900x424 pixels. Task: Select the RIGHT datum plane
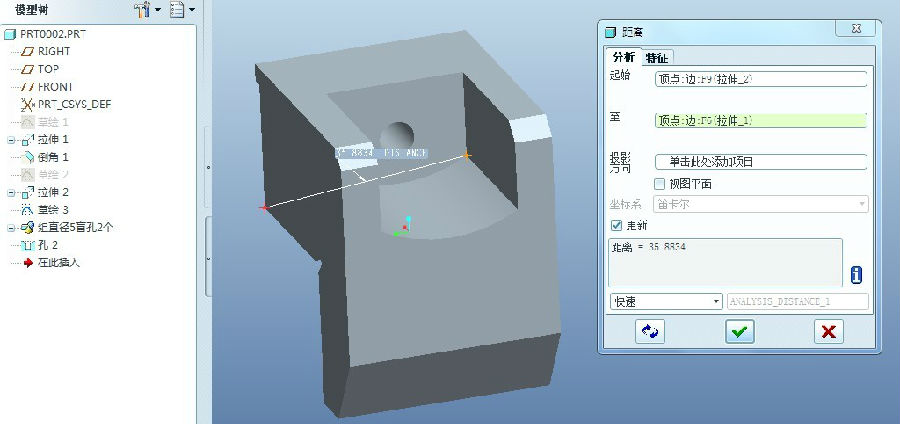point(53,51)
